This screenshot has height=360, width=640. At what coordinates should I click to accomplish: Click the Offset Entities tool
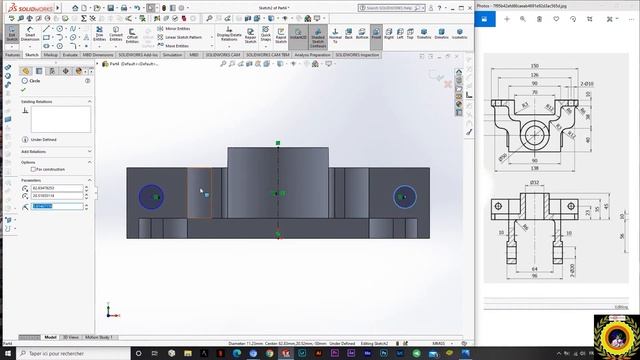pyautogui.click(x=132, y=36)
